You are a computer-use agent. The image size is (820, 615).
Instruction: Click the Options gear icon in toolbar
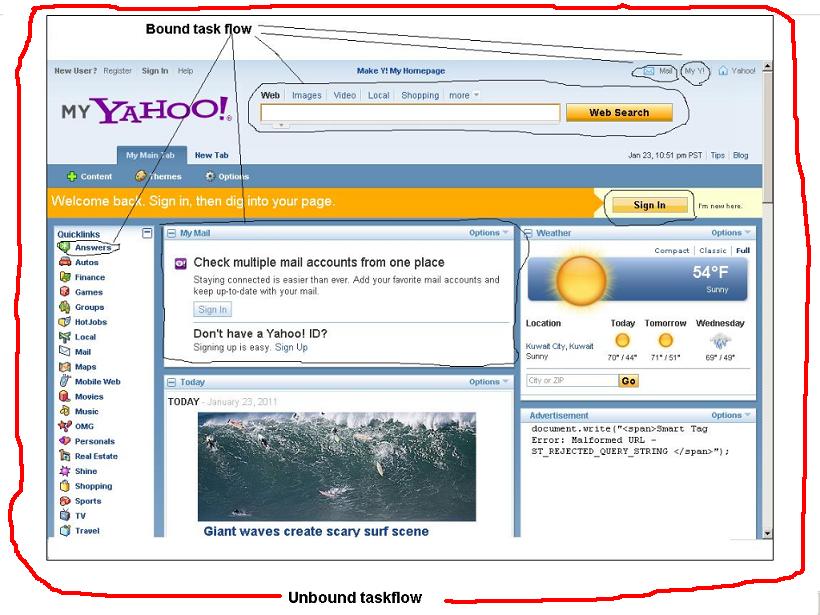point(210,176)
